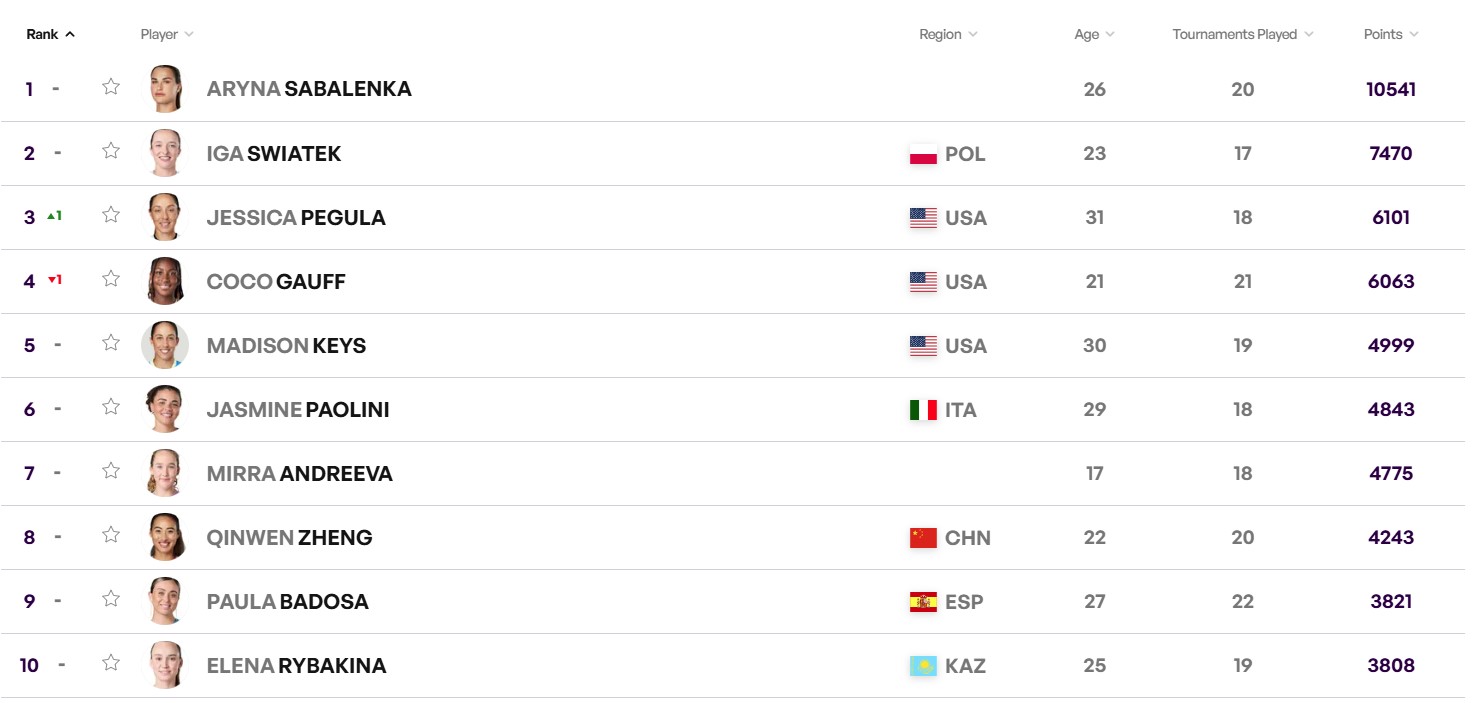This screenshot has width=1474, height=703.
Task: Click the star icon next to Elena Rybakina
Action: pos(111,663)
